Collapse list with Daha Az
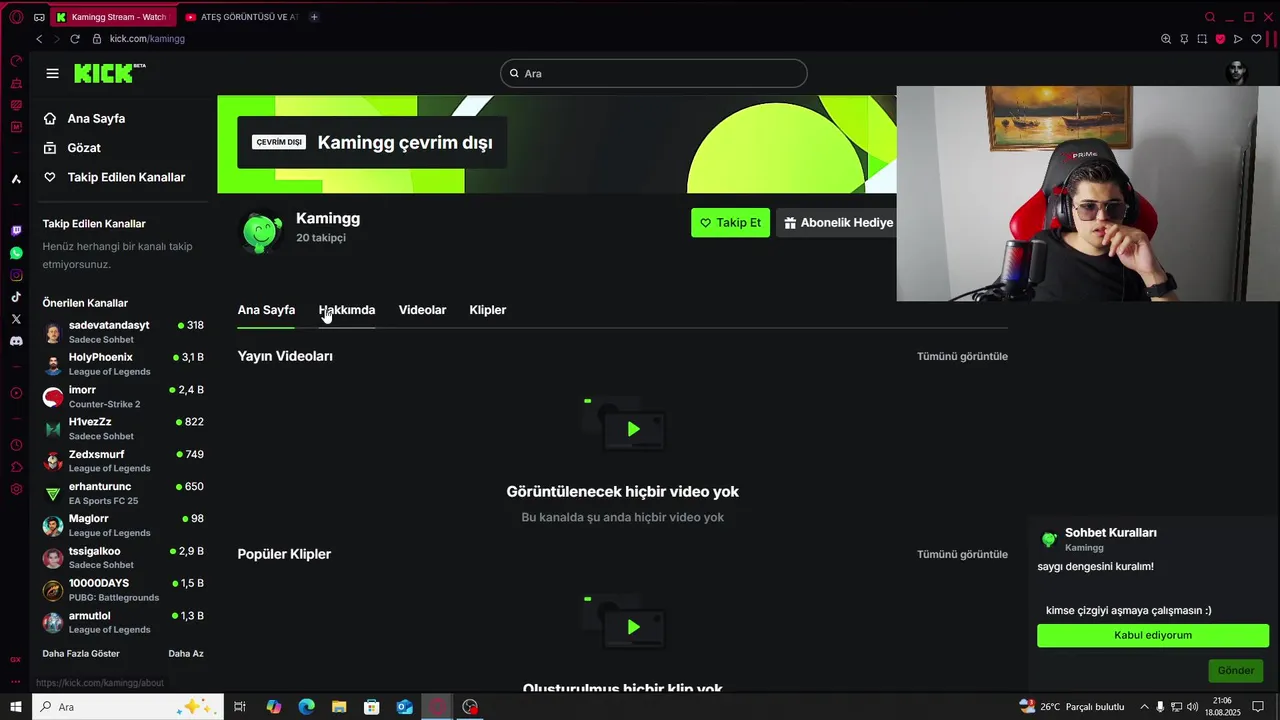1280x720 pixels. coord(186,654)
